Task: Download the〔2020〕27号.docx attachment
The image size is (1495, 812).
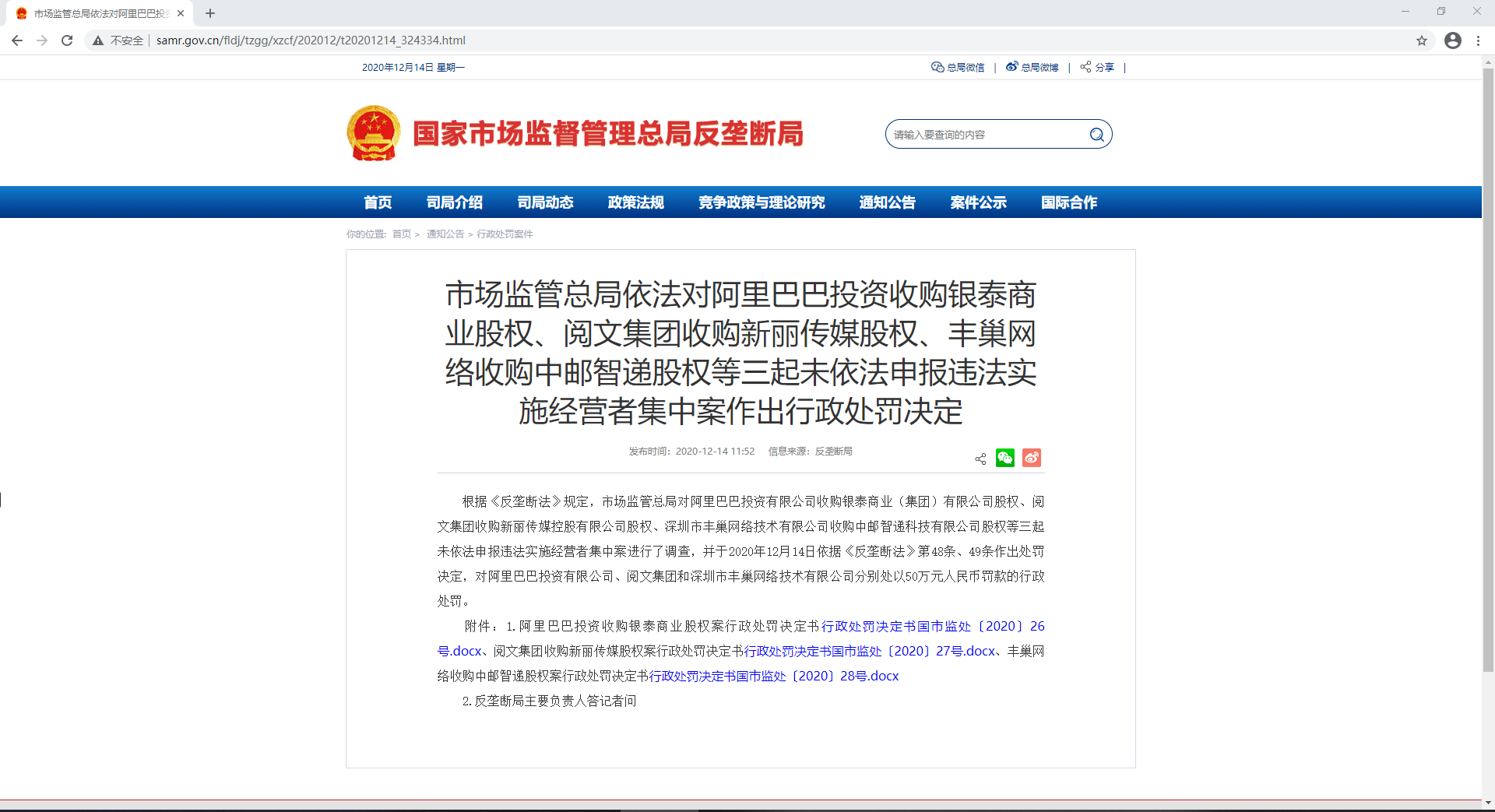Action: pyautogui.click(x=870, y=651)
